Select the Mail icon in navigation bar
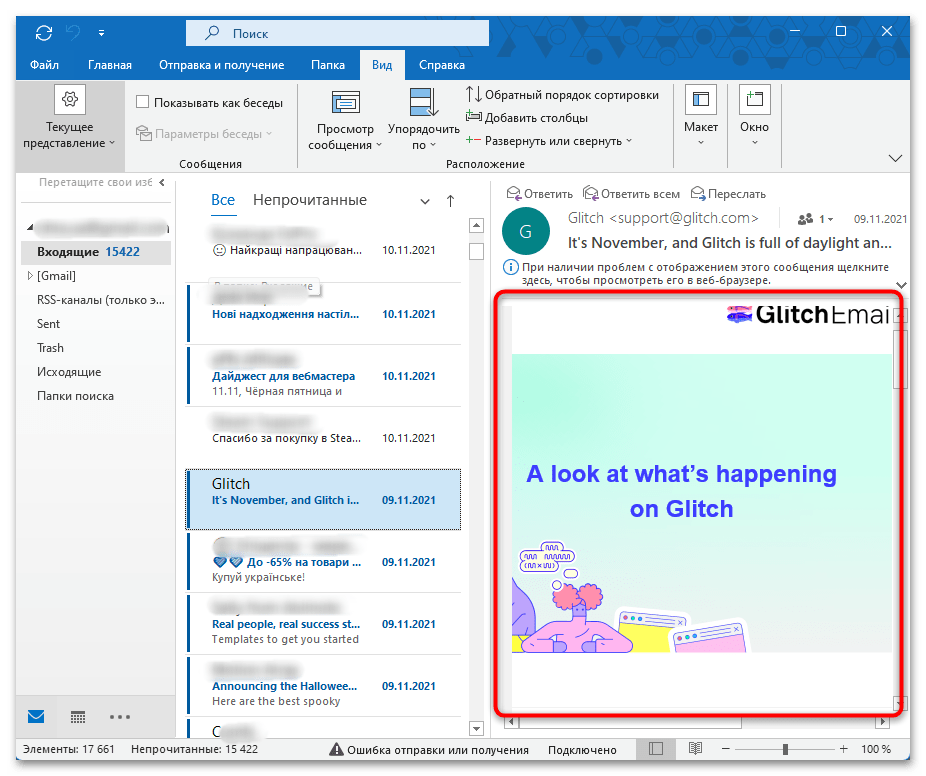This screenshot has height=776, width=926. click(36, 717)
